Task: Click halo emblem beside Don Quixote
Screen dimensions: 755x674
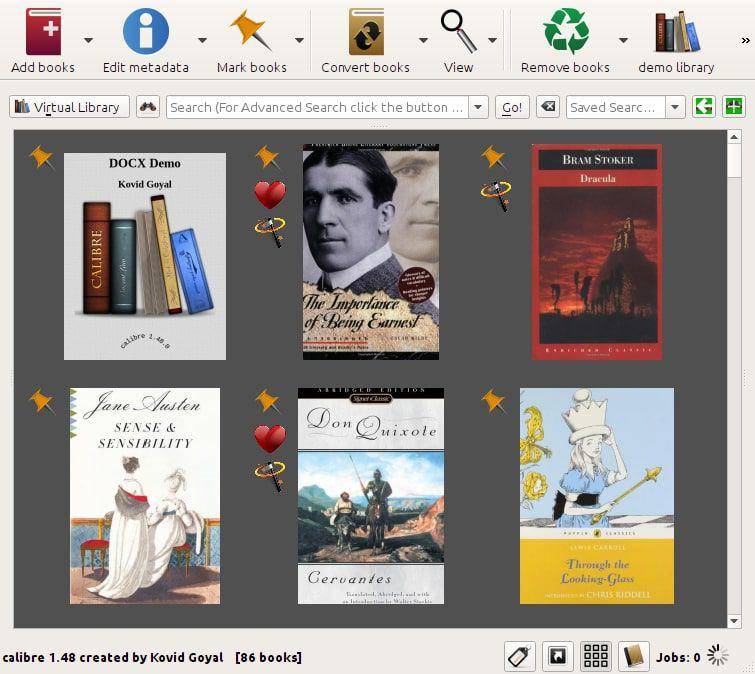Action: [x=271, y=476]
